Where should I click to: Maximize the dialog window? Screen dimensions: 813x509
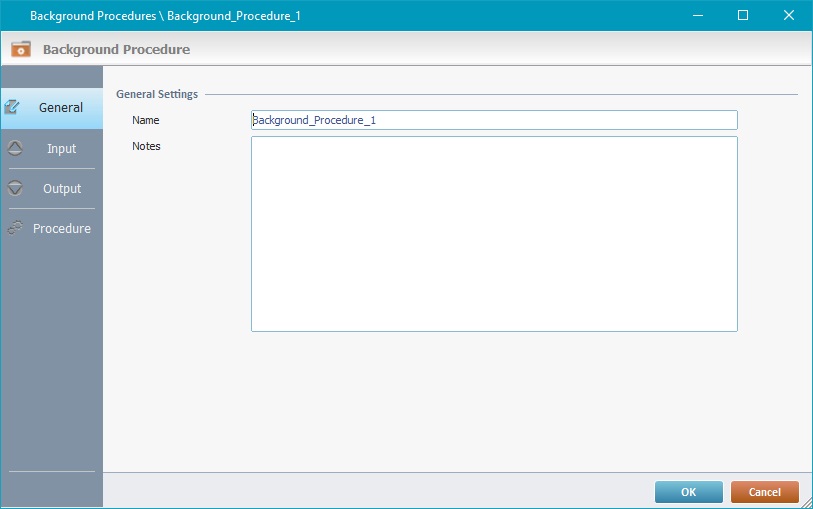(x=743, y=15)
